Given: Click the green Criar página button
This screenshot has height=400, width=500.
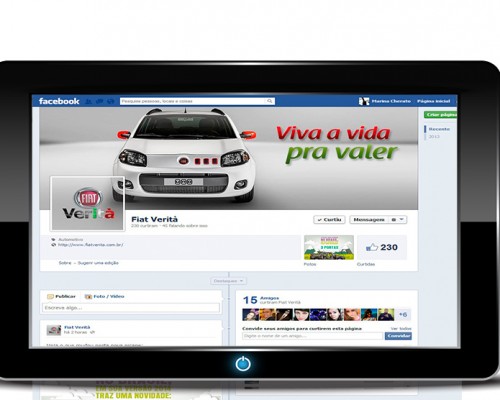Looking at the screenshot, I should pyautogui.click(x=441, y=115).
